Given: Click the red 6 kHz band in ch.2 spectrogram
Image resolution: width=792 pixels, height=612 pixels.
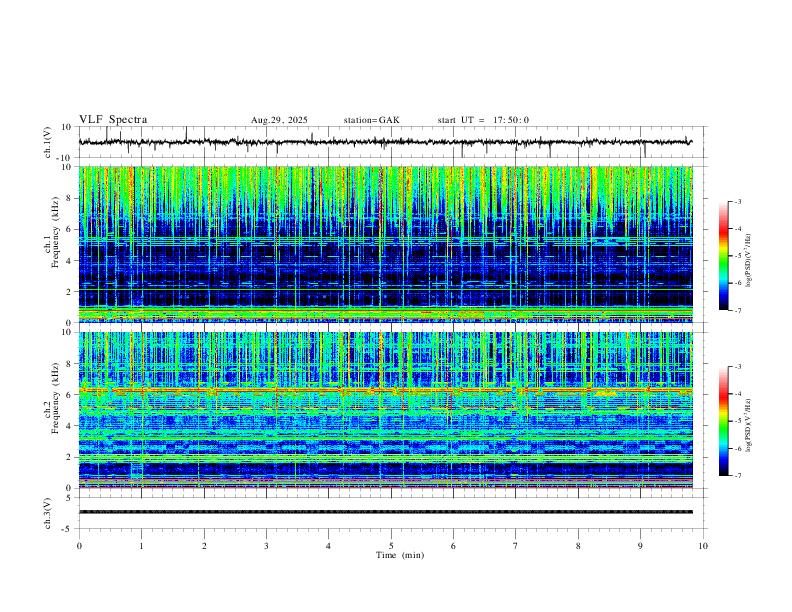Looking at the screenshot, I should 386,390.
